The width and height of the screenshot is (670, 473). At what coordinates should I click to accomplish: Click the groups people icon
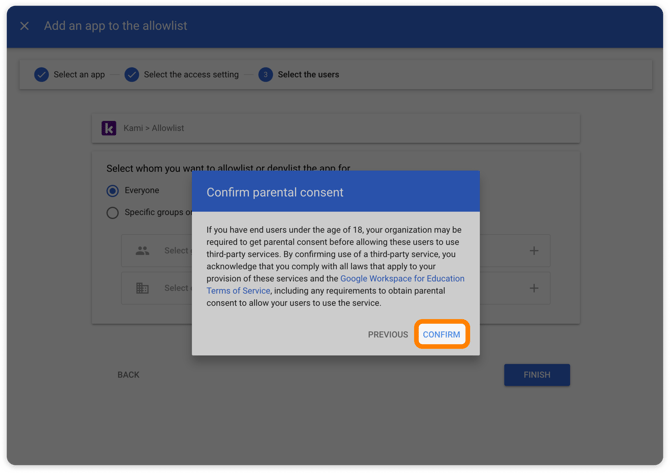(142, 251)
